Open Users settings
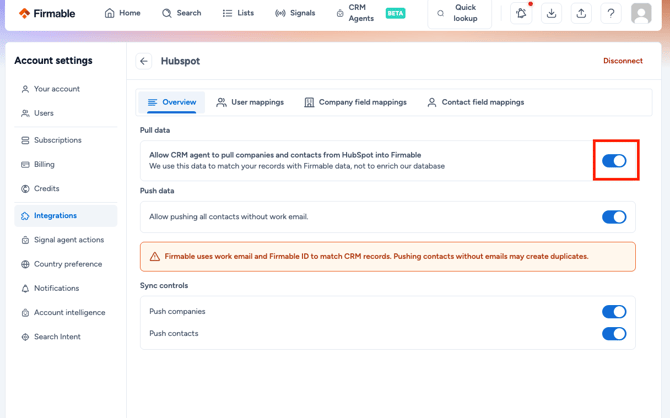 (66, 113)
